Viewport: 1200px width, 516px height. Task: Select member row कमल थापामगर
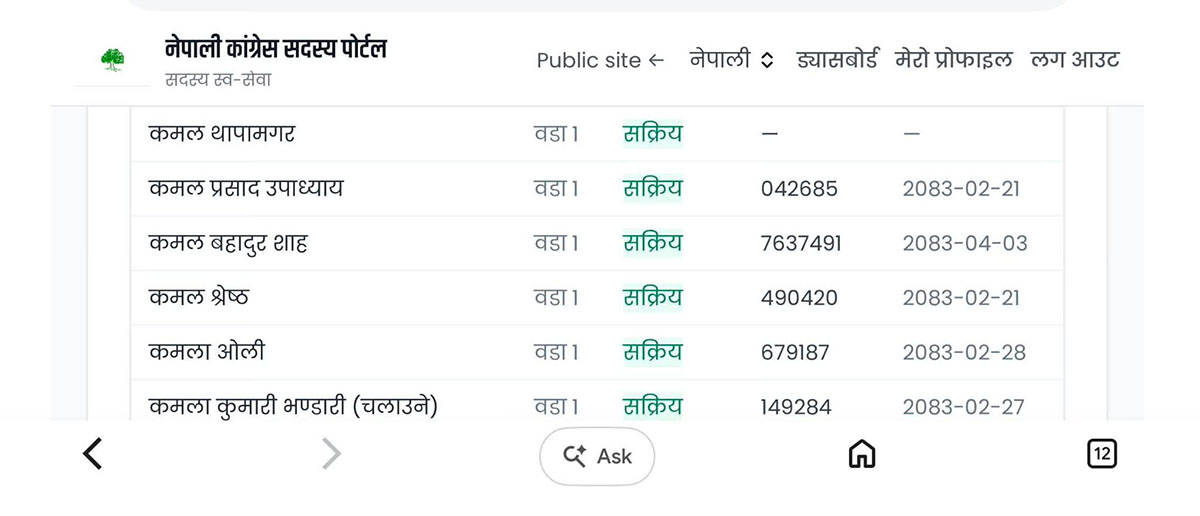point(596,134)
